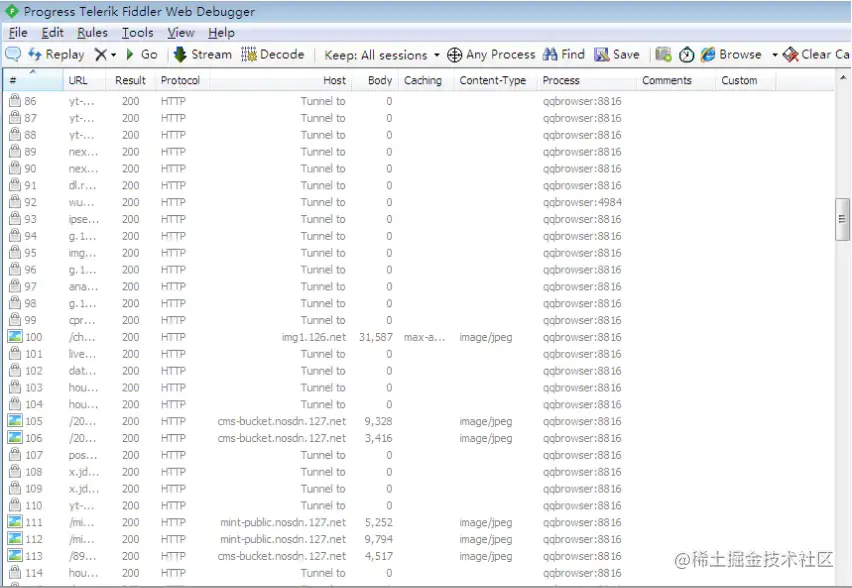Click the Remove X icon
The height and width of the screenshot is (588, 852).
(x=101, y=54)
